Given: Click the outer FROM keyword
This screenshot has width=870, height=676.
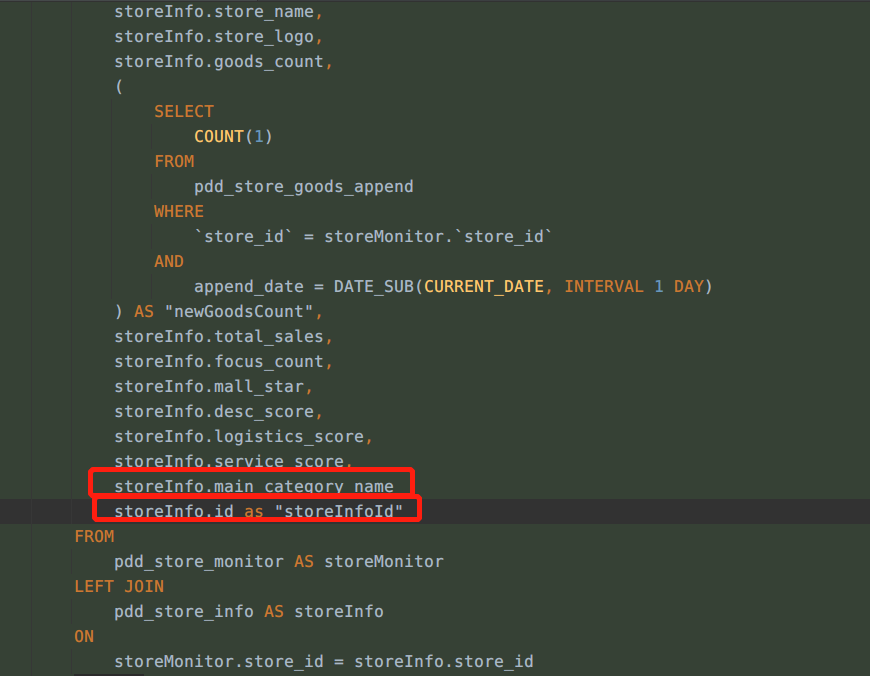Looking at the screenshot, I should point(94,536).
